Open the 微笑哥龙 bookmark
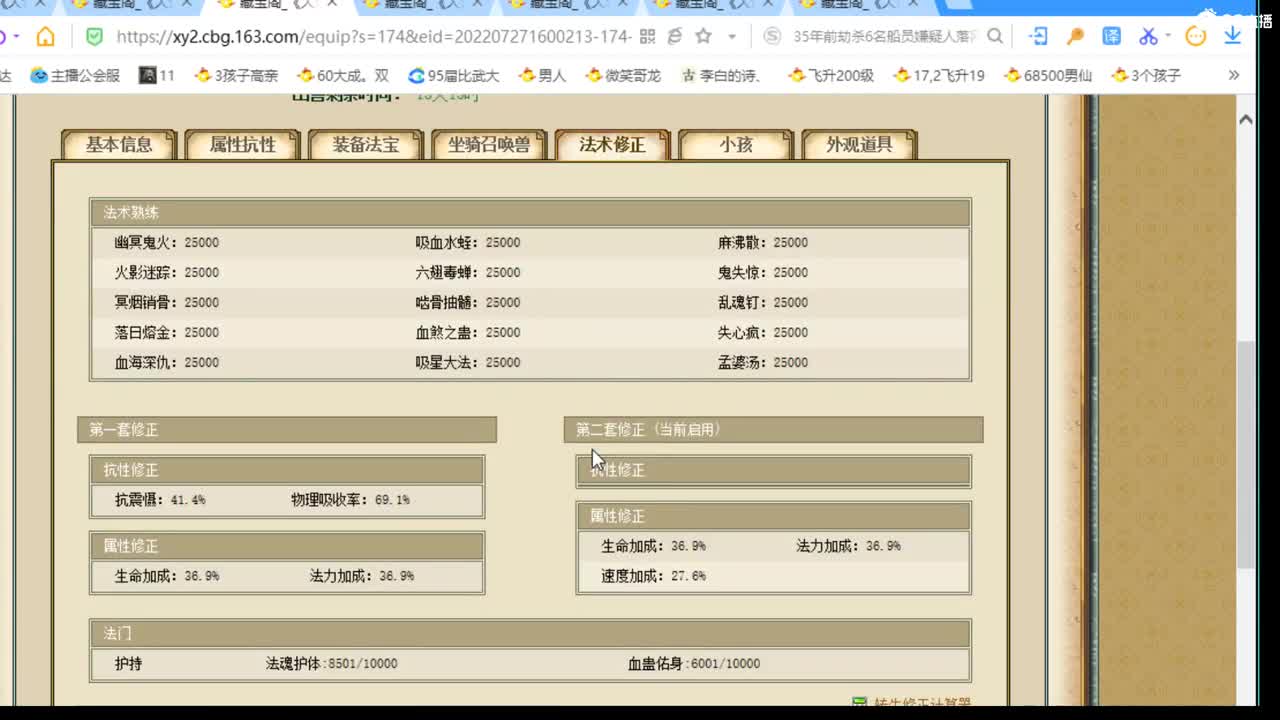The image size is (1280, 720). [x=623, y=75]
